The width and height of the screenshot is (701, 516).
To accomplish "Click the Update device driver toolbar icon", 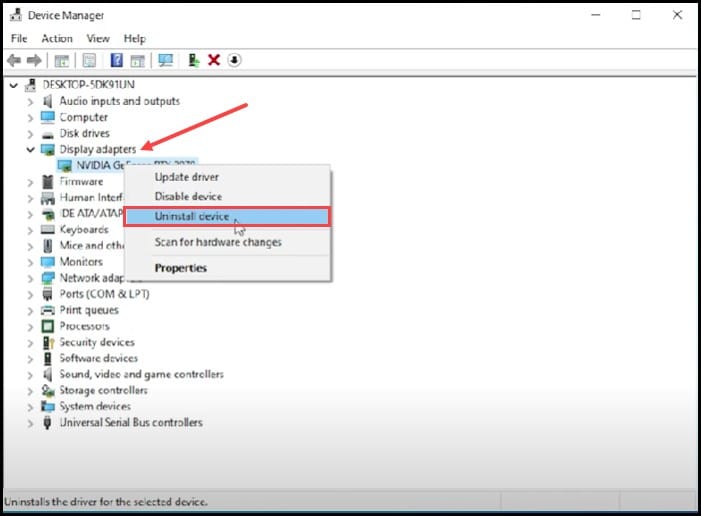I will (194, 61).
